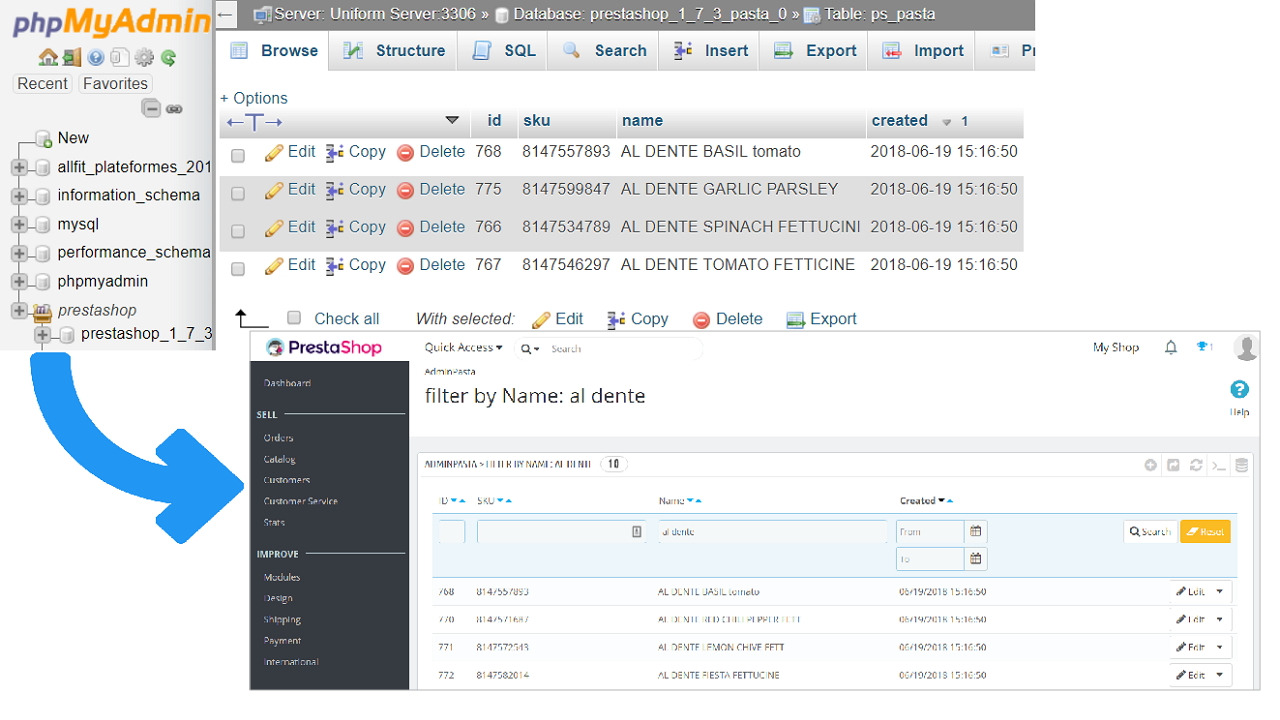Viewport: 1280px width, 720px height.
Task: Open PrestaShop notifications bell
Action: (1171, 347)
